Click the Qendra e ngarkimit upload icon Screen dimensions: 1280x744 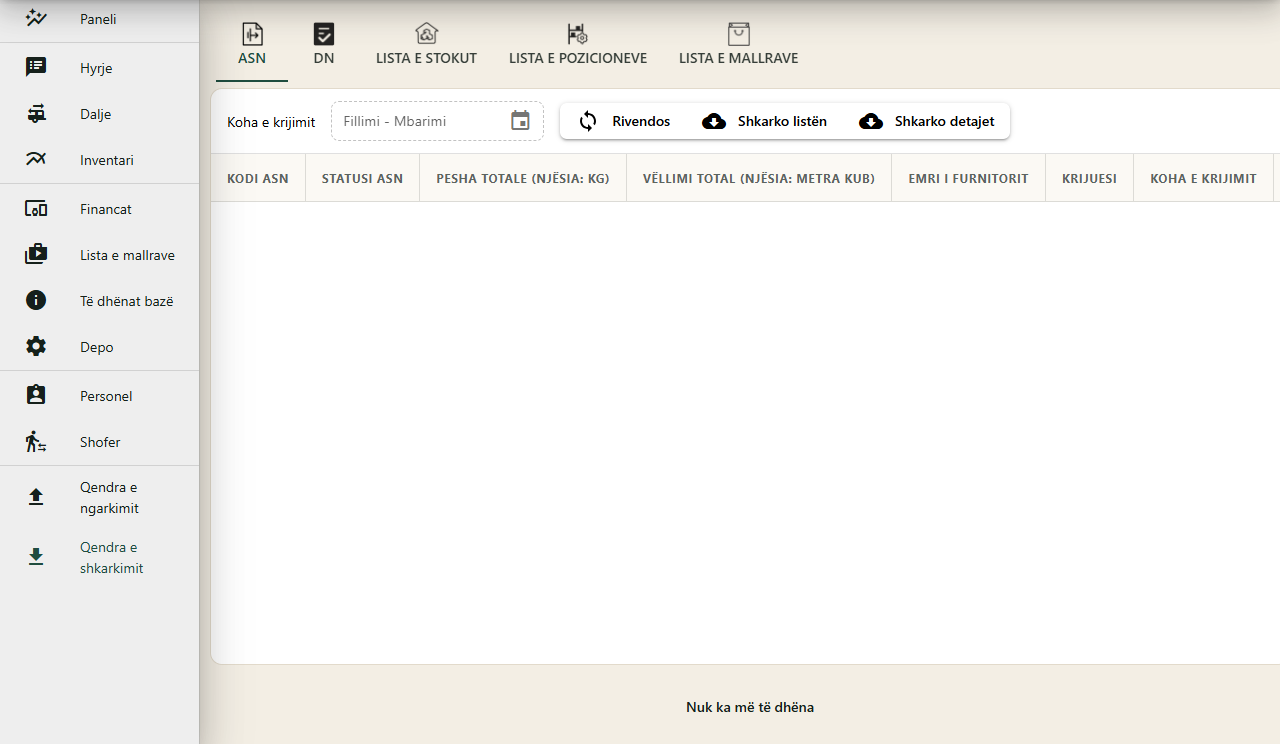(x=36, y=497)
